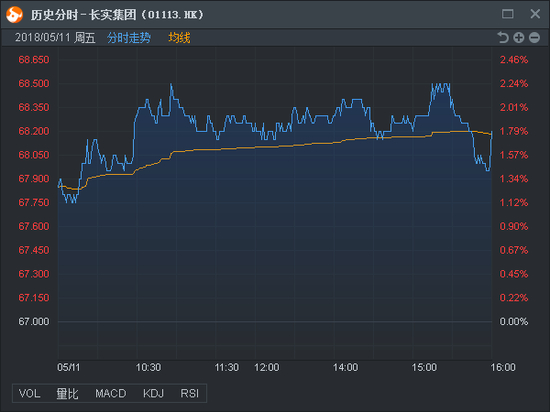550x412 pixels.
Task: Open the RSI indicator tab
Action: pyautogui.click(x=189, y=393)
